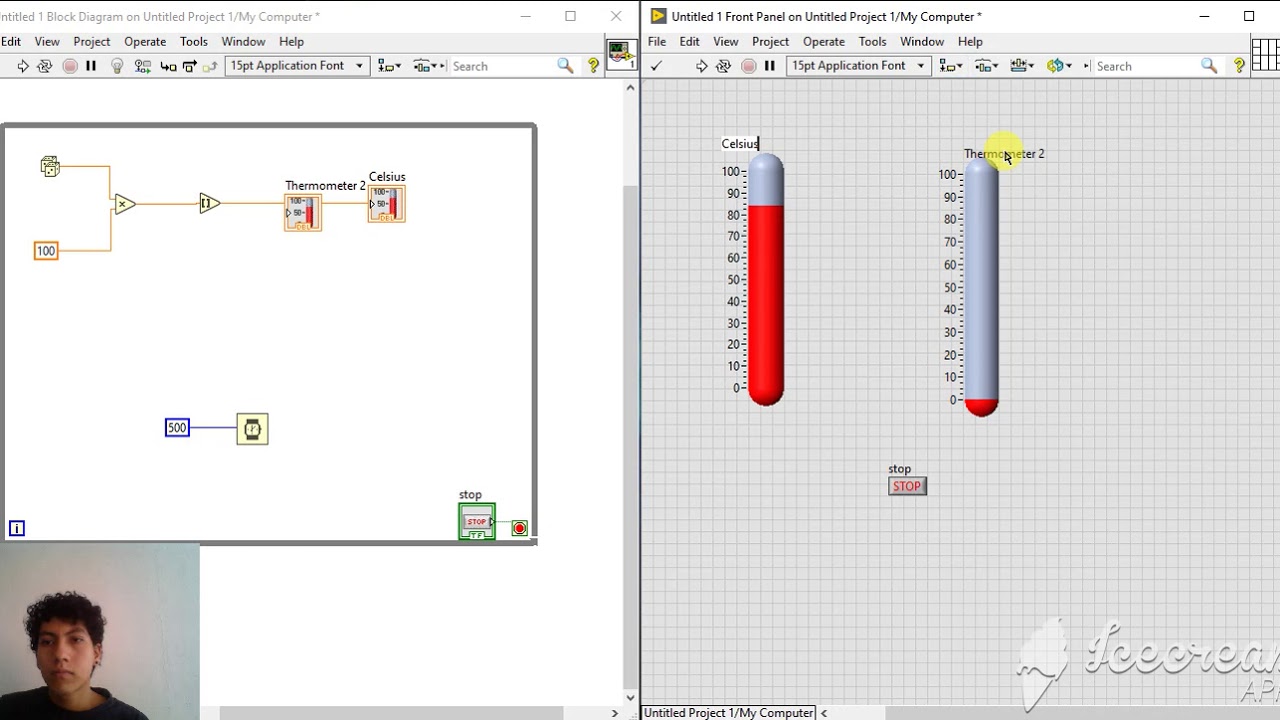Open Operate menu in Front Panel window
Image resolution: width=1280 pixels, height=720 pixels.
pos(824,42)
